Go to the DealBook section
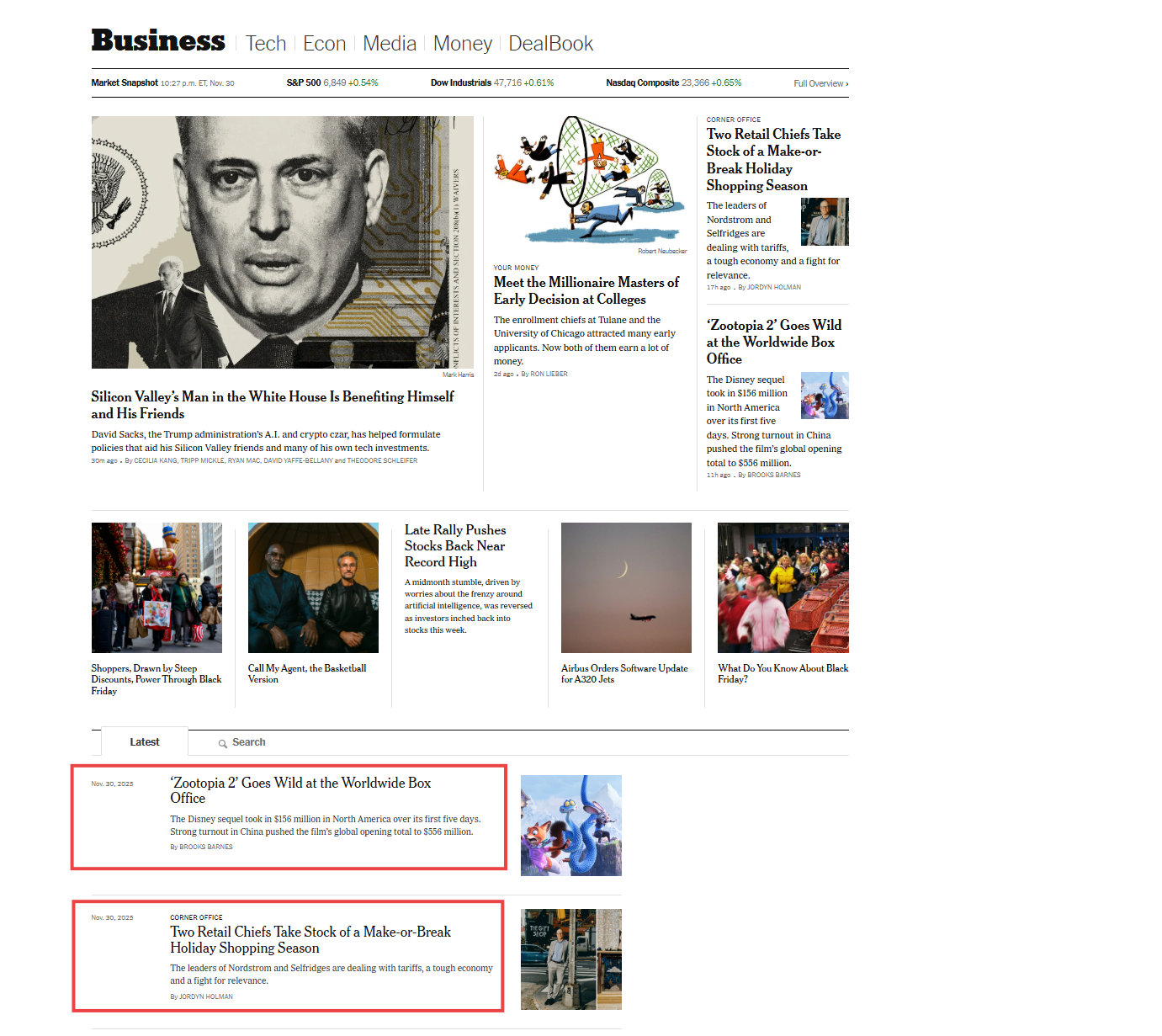1162x1036 pixels. tap(550, 43)
